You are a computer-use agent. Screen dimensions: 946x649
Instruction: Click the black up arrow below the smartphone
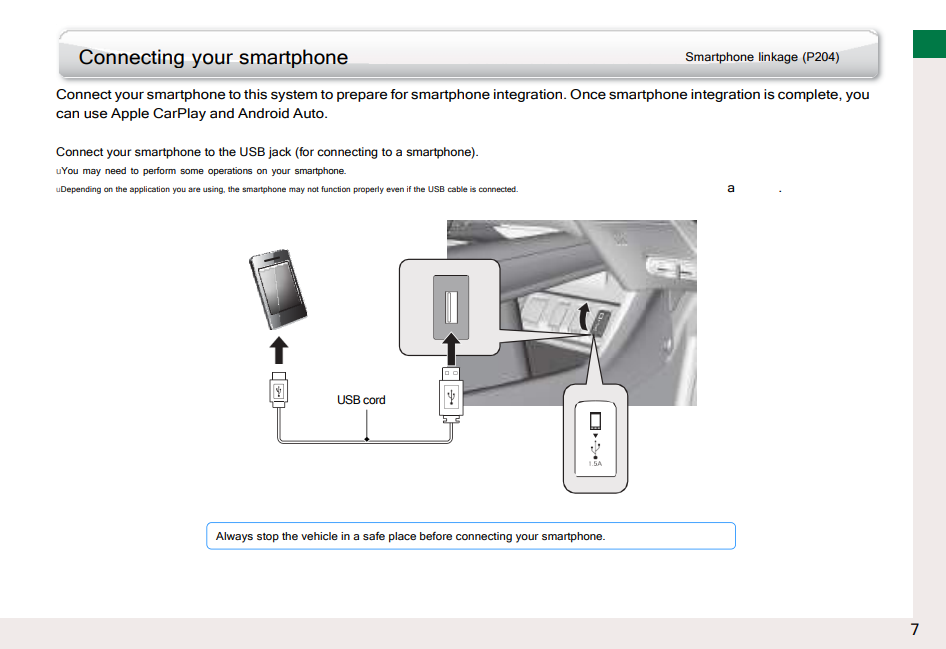(x=279, y=350)
